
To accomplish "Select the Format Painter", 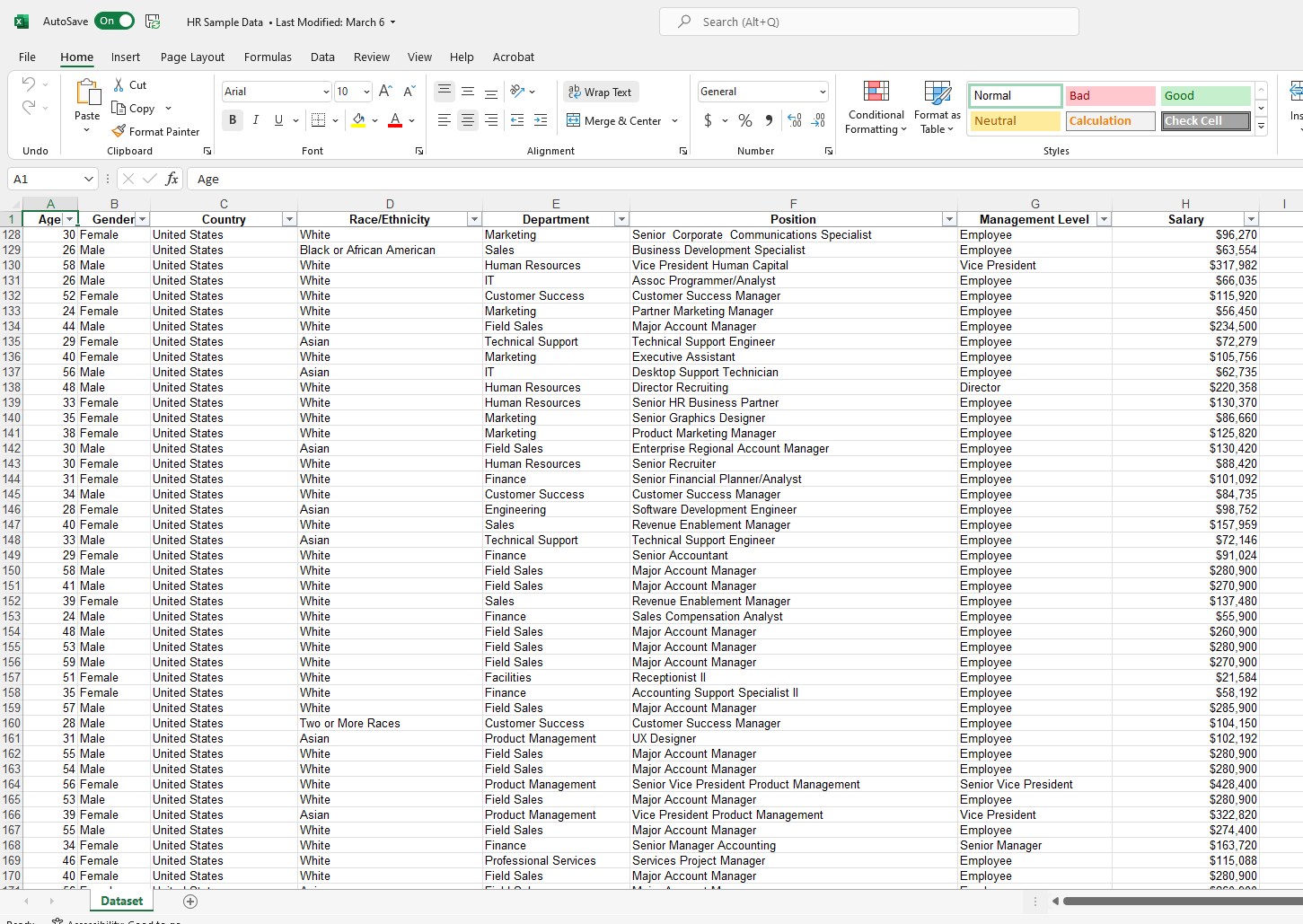I will pos(156,130).
